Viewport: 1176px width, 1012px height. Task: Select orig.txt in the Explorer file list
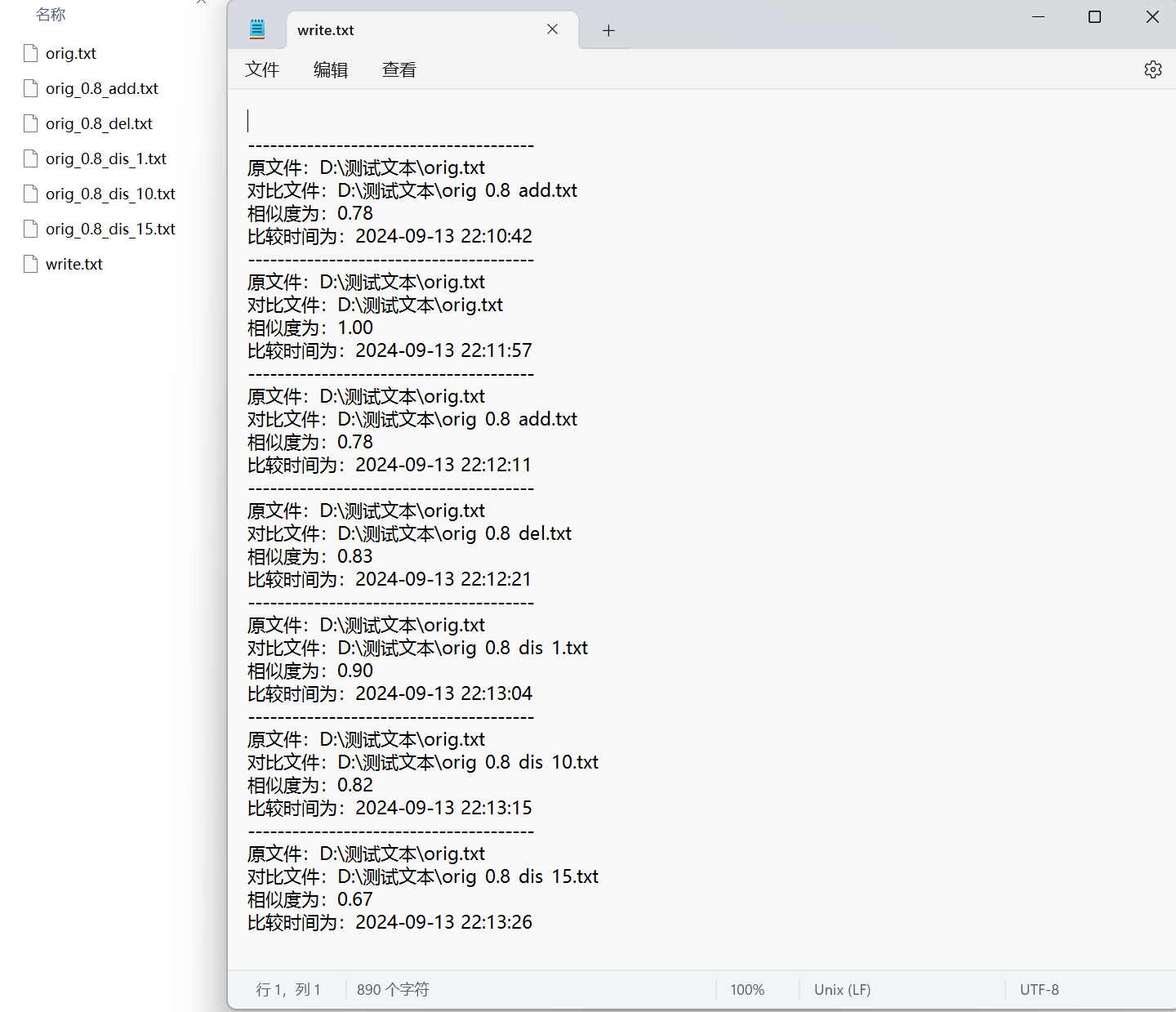(x=71, y=53)
